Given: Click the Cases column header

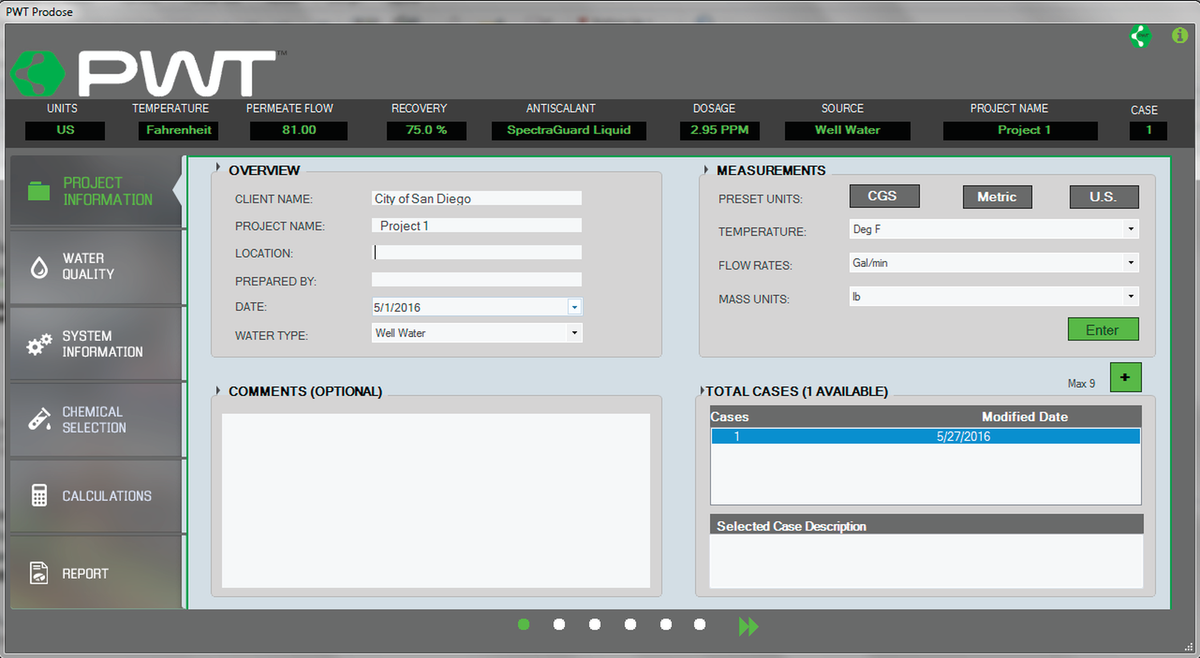Looking at the screenshot, I should coord(729,416).
